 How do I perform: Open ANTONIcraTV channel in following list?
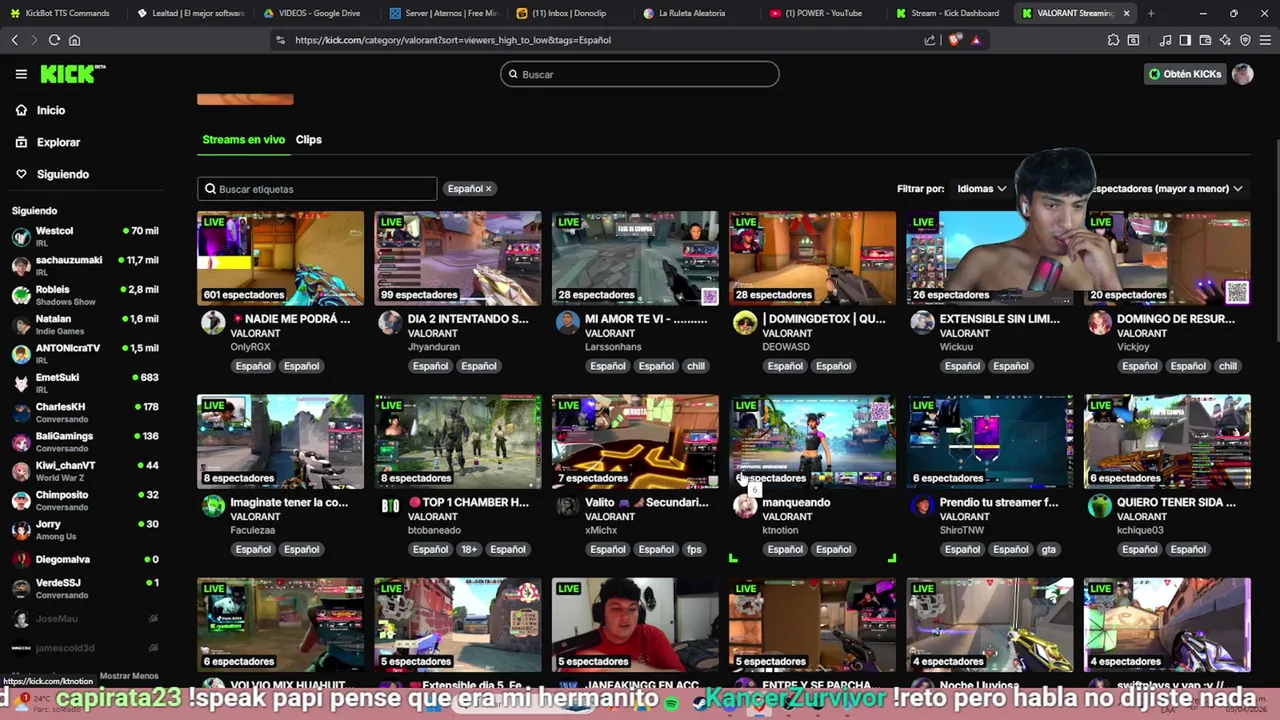(85, 353)
